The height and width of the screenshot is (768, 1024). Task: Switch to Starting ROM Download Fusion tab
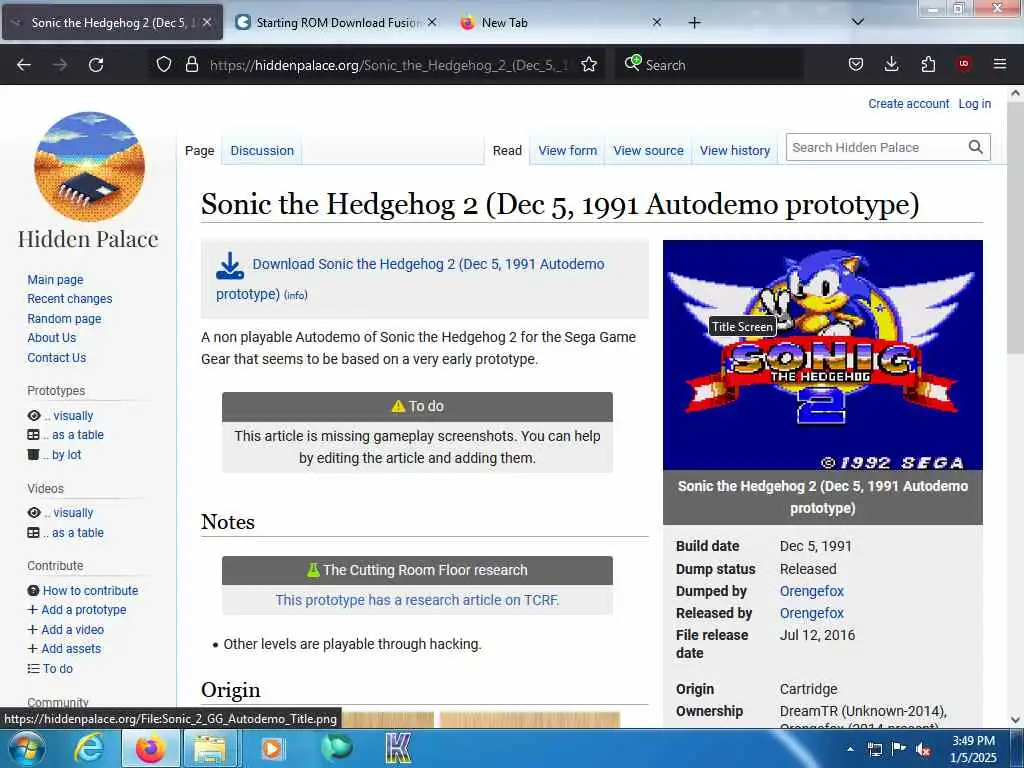(x=336, y=23)
